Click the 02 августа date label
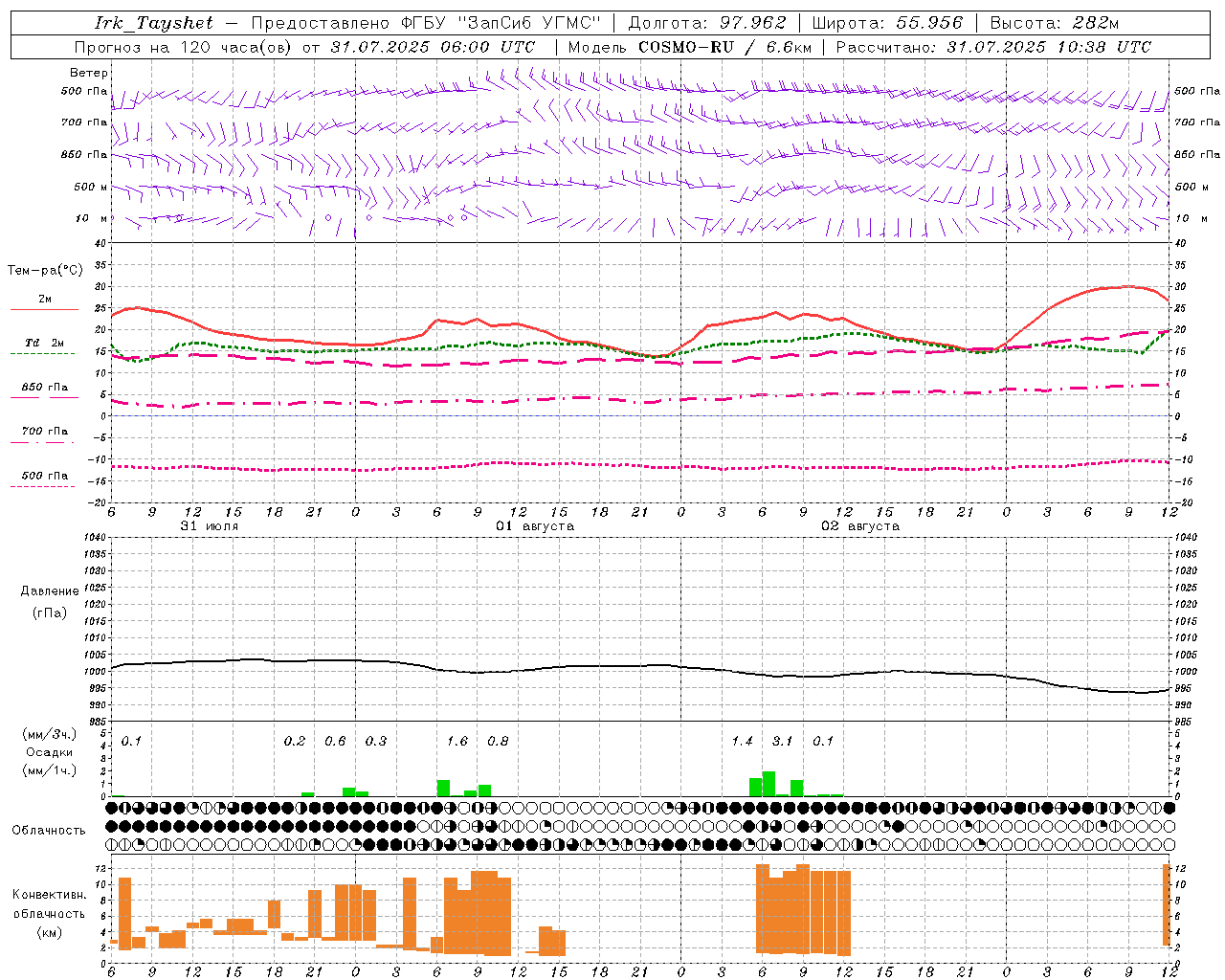 tap(860, 526)
